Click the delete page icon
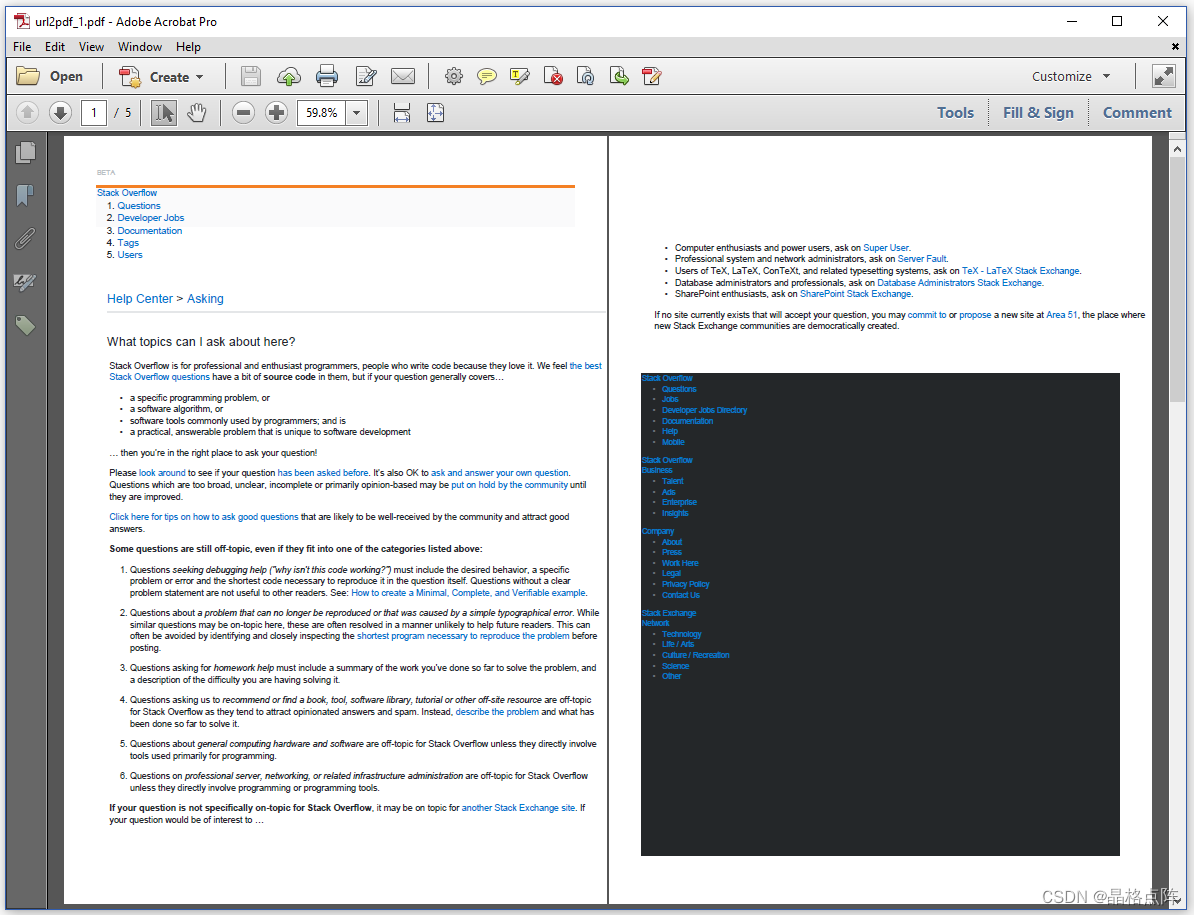 coord(554,76)
